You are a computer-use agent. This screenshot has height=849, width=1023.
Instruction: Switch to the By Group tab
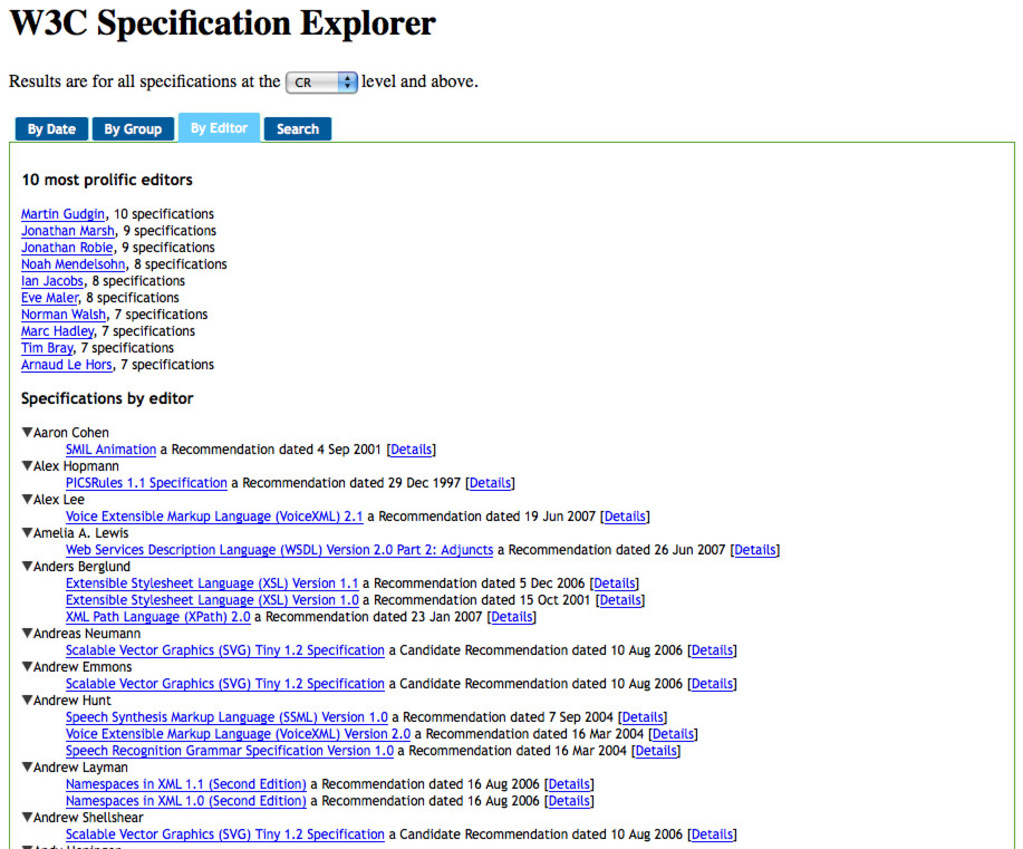tap(133, 129)
